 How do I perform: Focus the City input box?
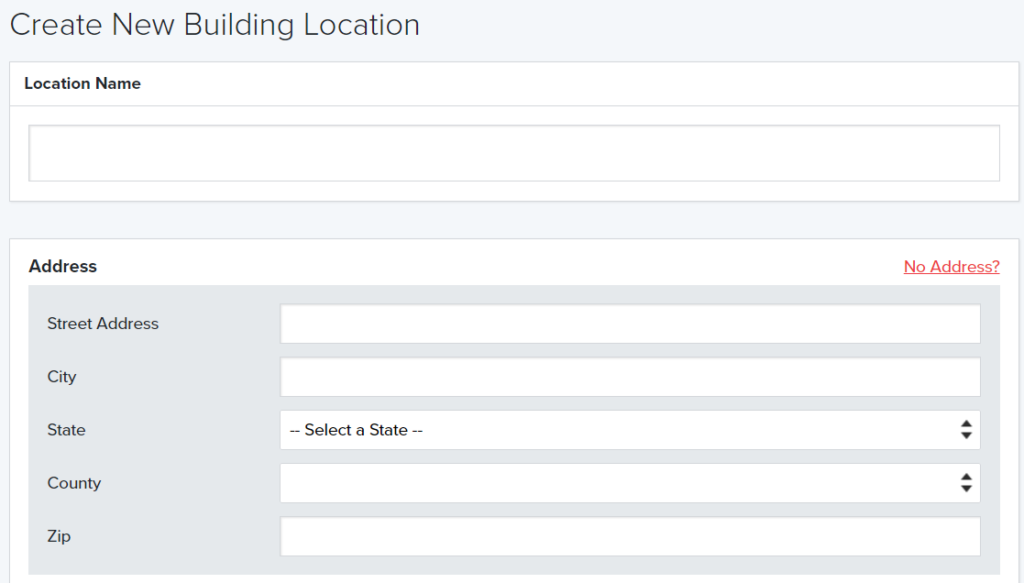tap(630, 377)
